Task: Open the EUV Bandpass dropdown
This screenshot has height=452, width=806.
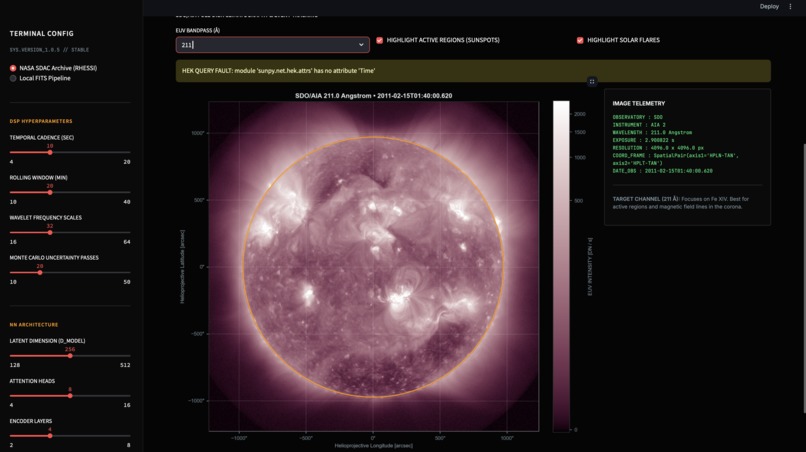Action: click(272, 45)
